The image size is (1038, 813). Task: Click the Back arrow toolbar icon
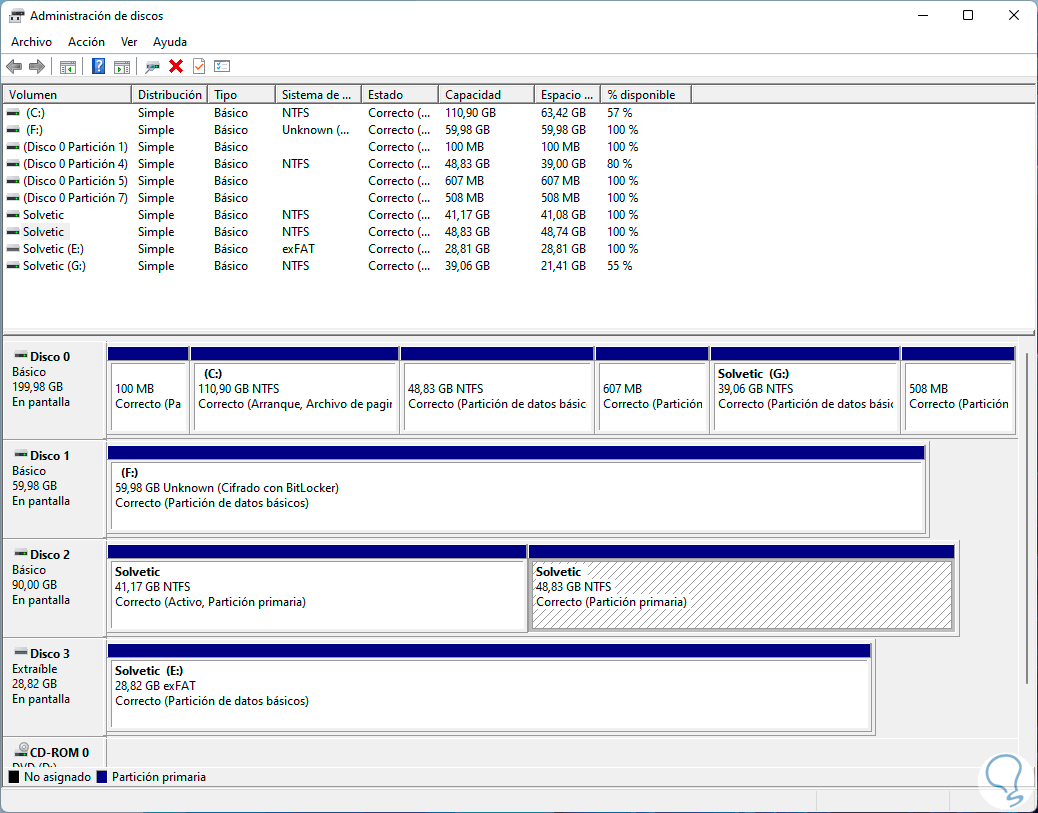(x=14, y=66)
